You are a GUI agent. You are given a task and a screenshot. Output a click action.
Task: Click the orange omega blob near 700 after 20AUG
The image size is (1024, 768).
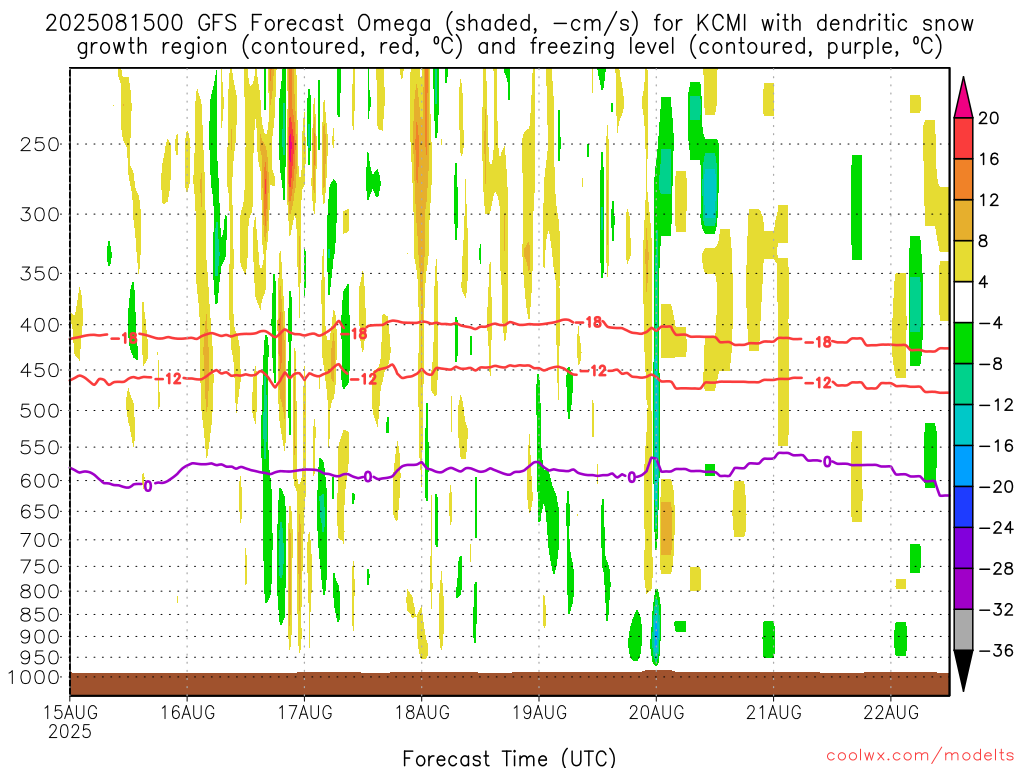coord(666,528)
